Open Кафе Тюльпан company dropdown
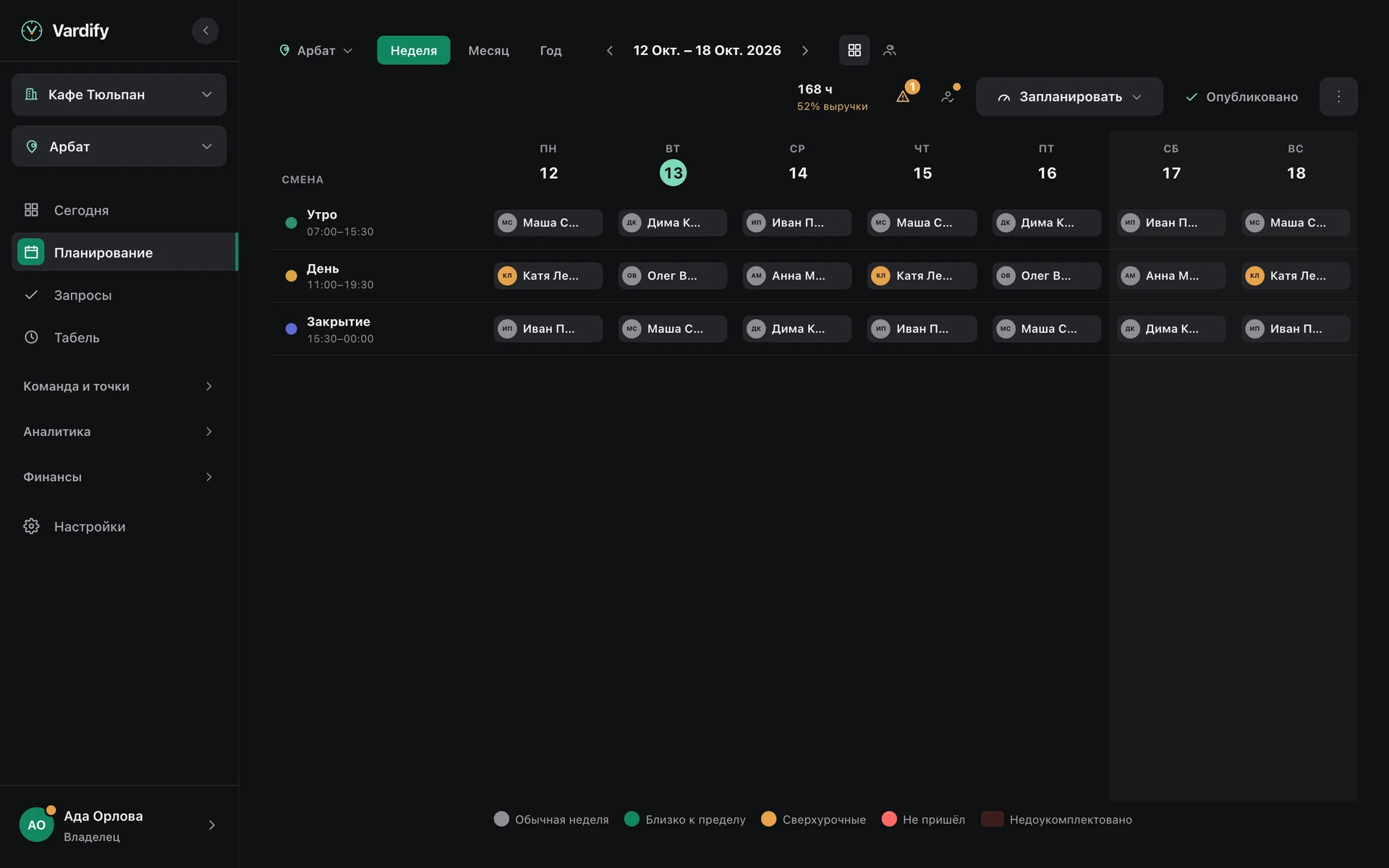 point(119,95)
